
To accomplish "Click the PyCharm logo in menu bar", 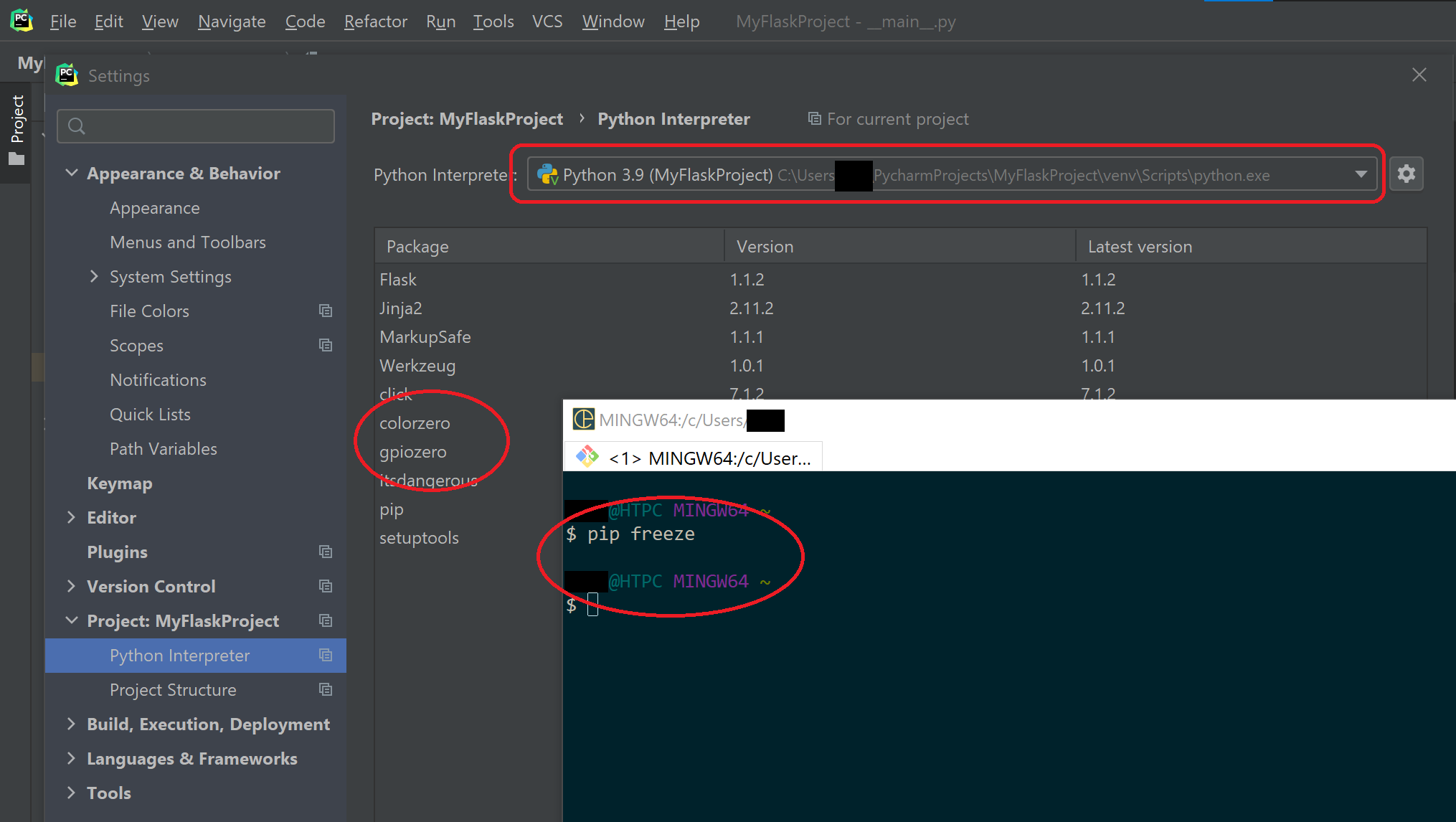I will [x=22, y=21].
